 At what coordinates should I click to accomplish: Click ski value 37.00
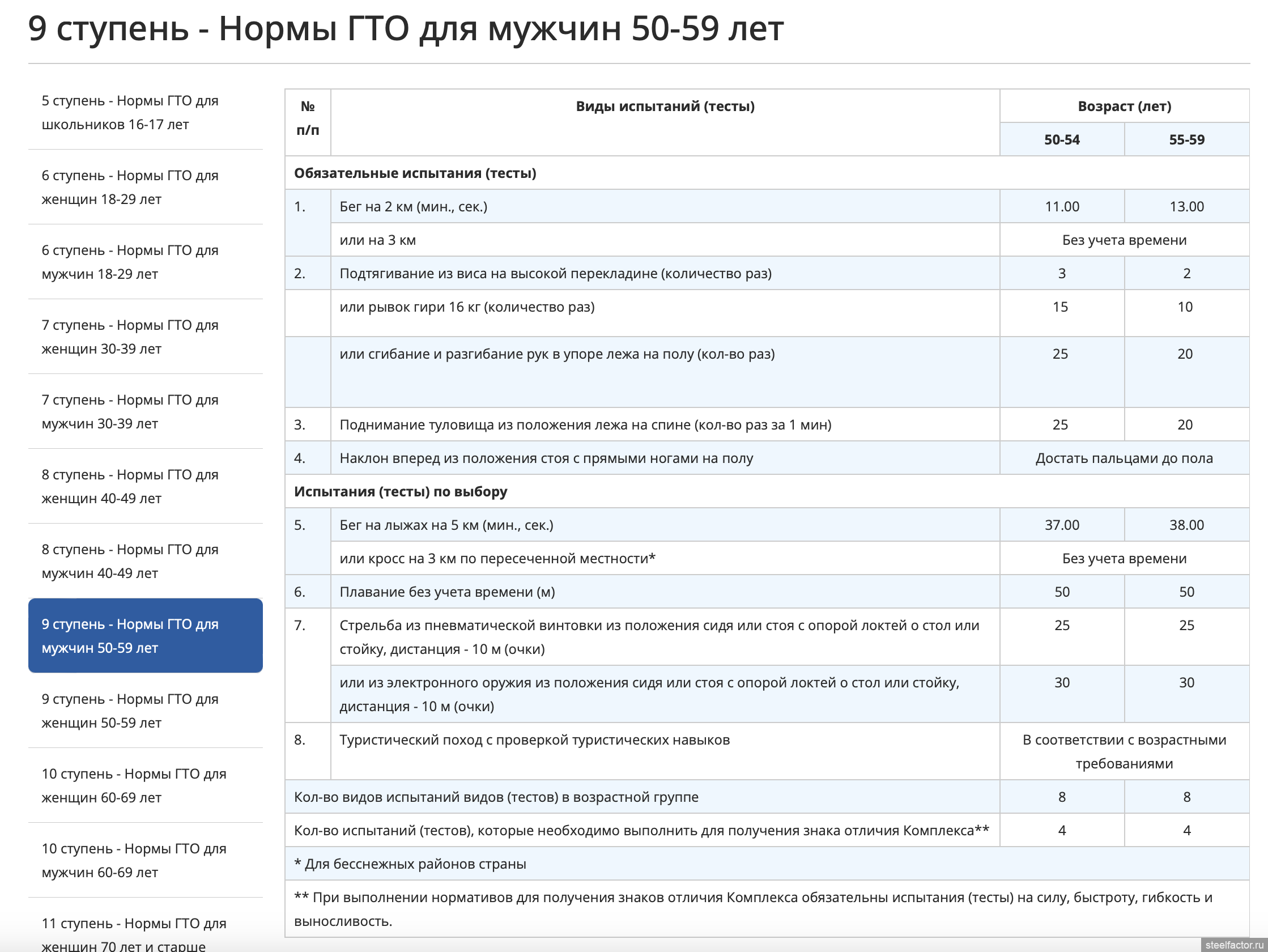point(1062,525)
